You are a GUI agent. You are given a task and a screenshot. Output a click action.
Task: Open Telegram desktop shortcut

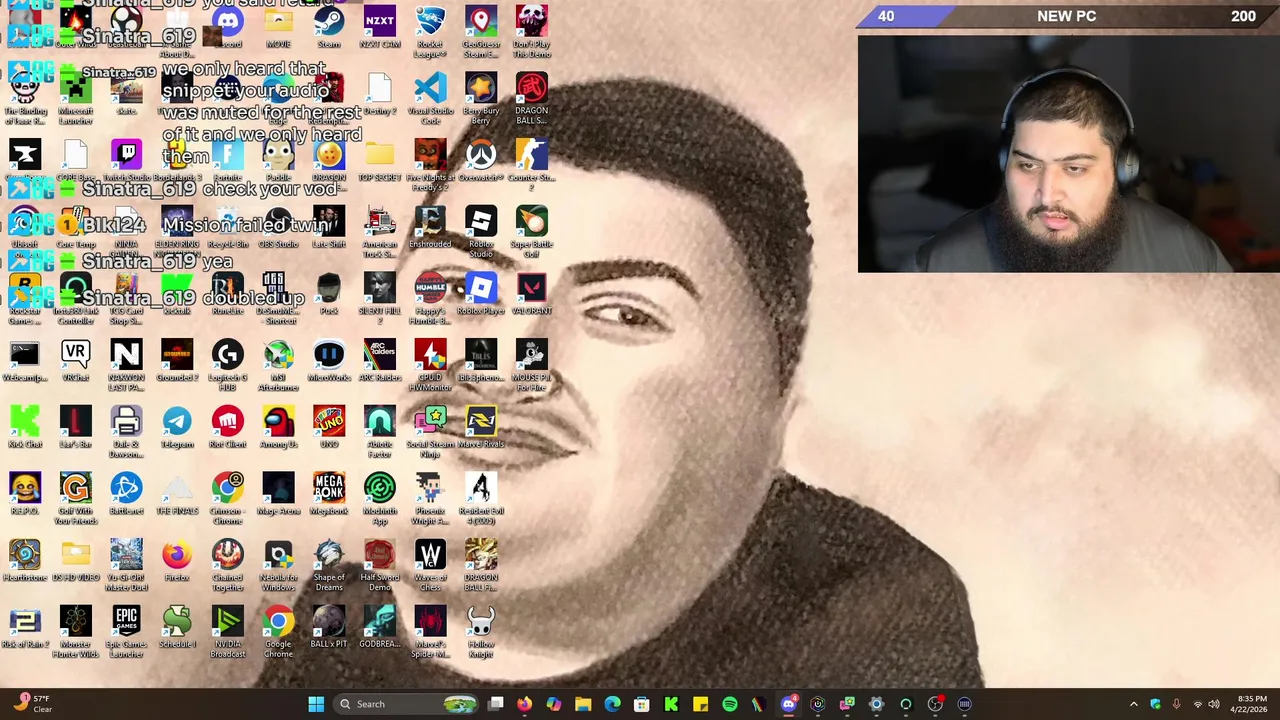[177, 427]
